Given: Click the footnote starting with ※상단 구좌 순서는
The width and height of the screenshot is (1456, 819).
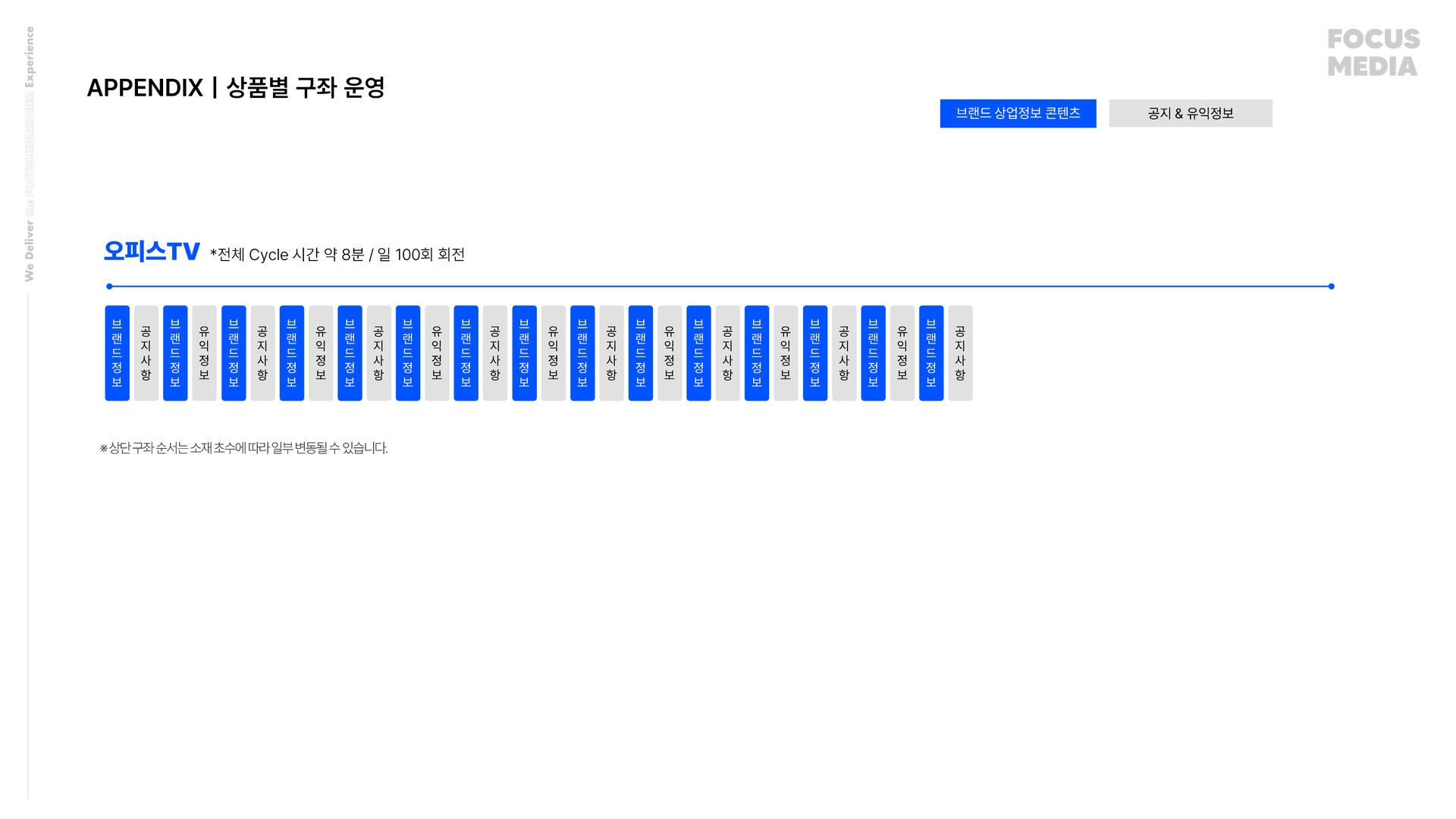Looking at the screenshot, I should pos(243,448).
